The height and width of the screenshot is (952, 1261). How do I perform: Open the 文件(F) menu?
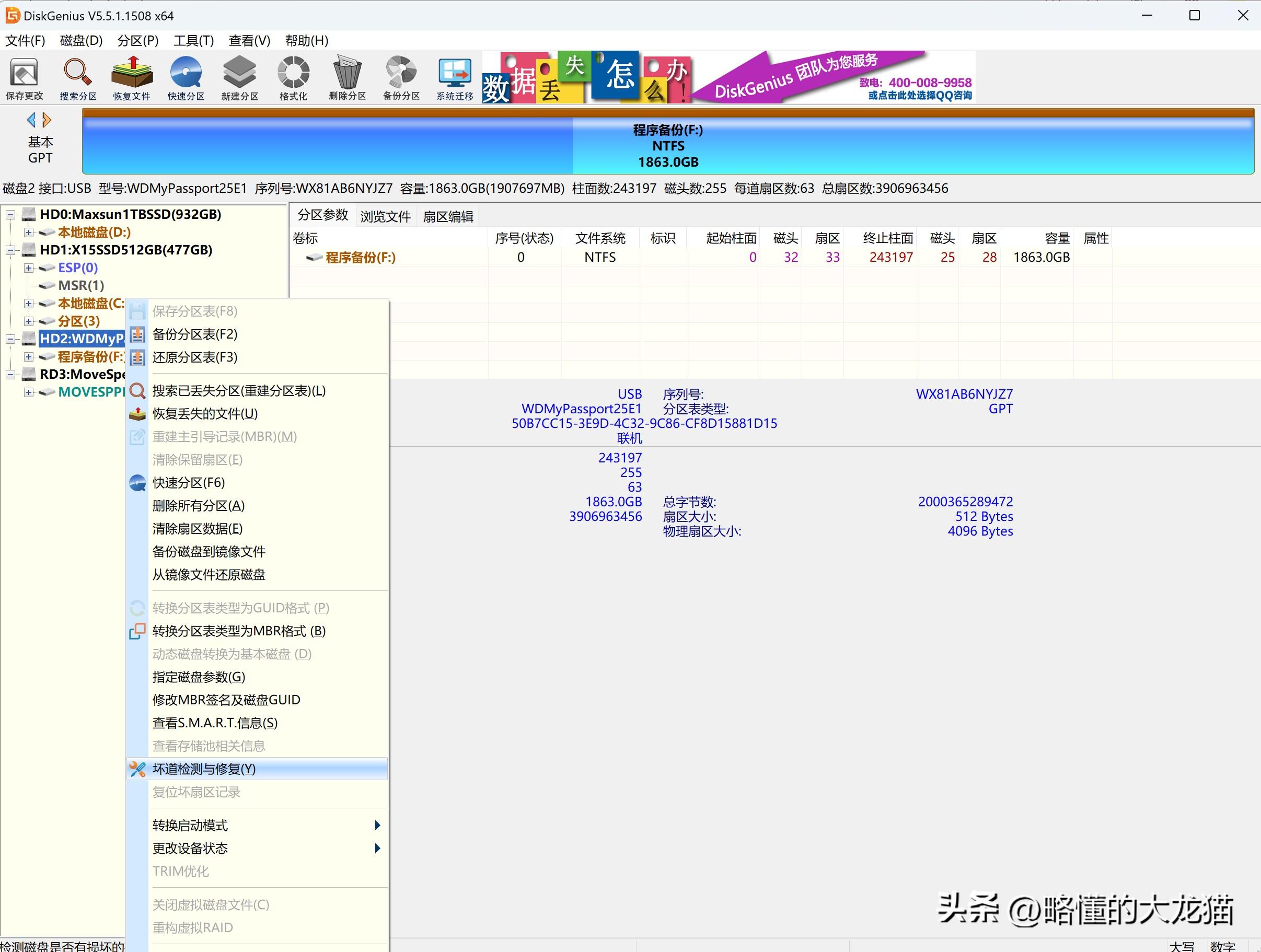coord(25,40)
